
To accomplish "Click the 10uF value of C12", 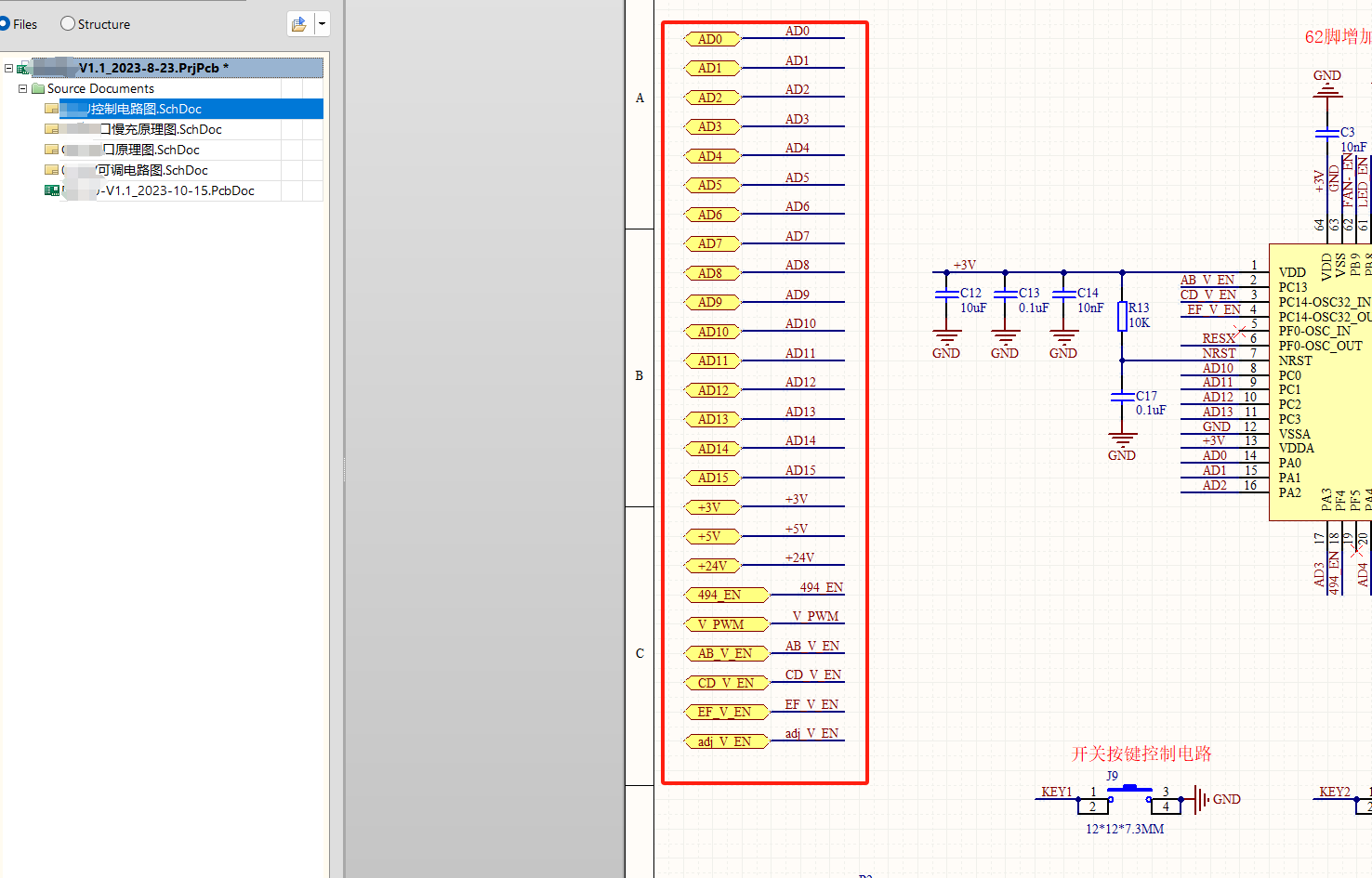I will tap(973, 308).
